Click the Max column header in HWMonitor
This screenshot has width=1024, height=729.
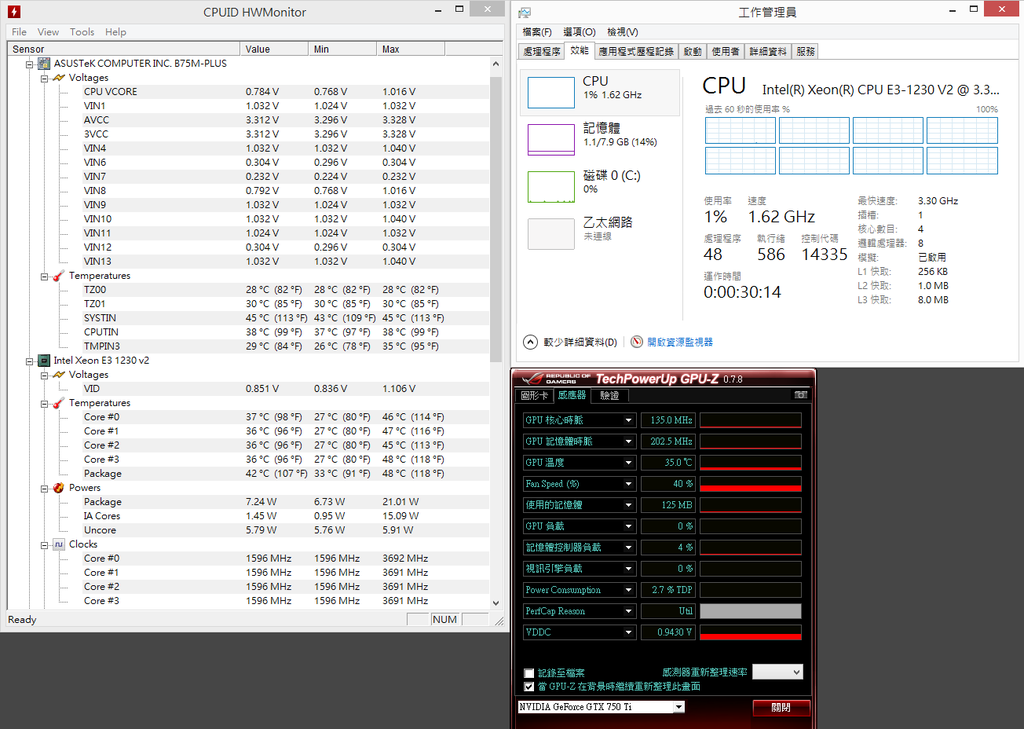tap(411, 50)
